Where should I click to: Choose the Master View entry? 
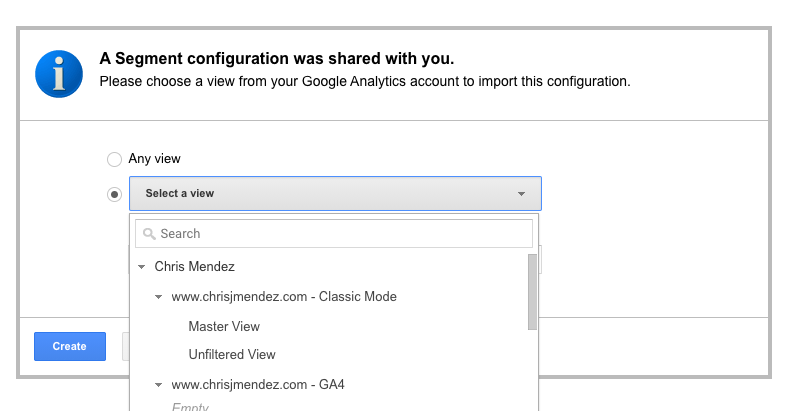pyautogui.click(x=224, y=326)
